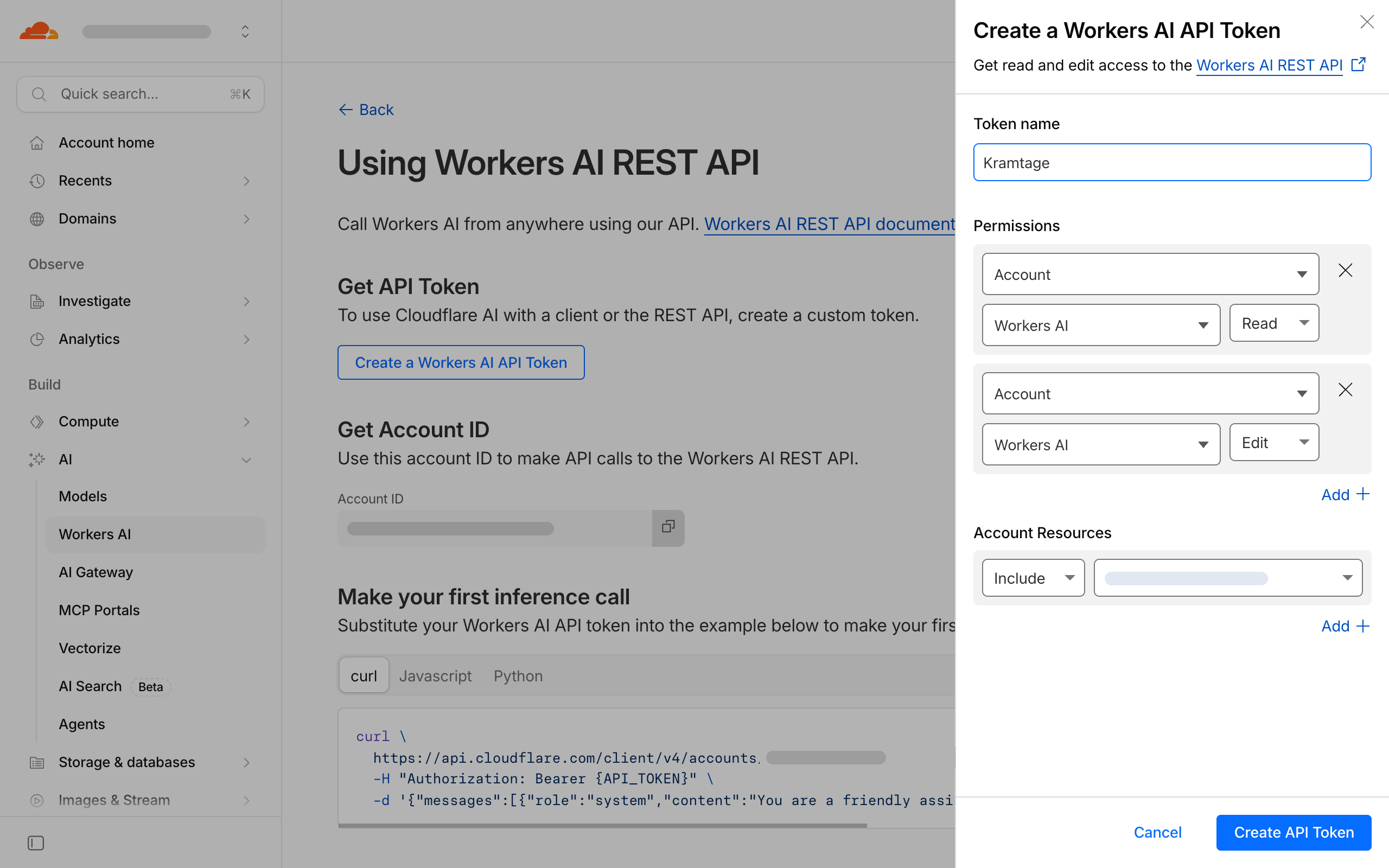
Task: Click Create a Workers AI API Token button
Action: (x=461, y=362)
